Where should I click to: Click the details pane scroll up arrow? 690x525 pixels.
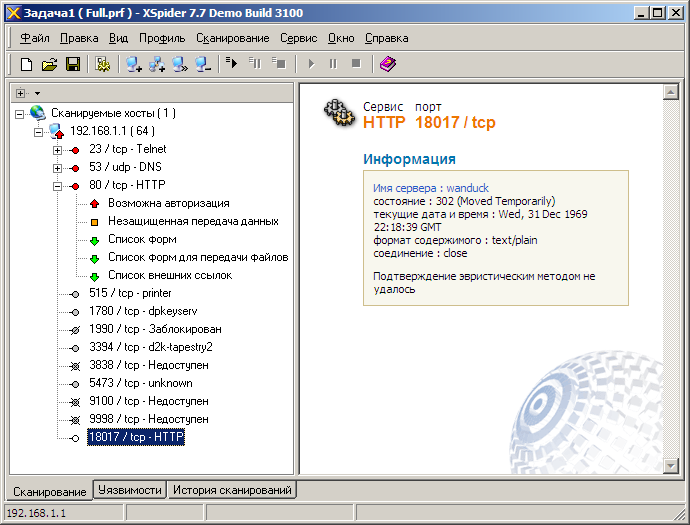[671, 92]
